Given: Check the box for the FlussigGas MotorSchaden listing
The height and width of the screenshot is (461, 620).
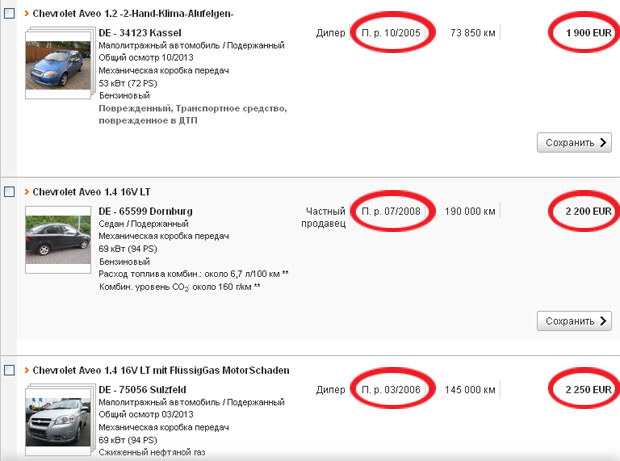Looking at the screenshot, I should [9, 370].
